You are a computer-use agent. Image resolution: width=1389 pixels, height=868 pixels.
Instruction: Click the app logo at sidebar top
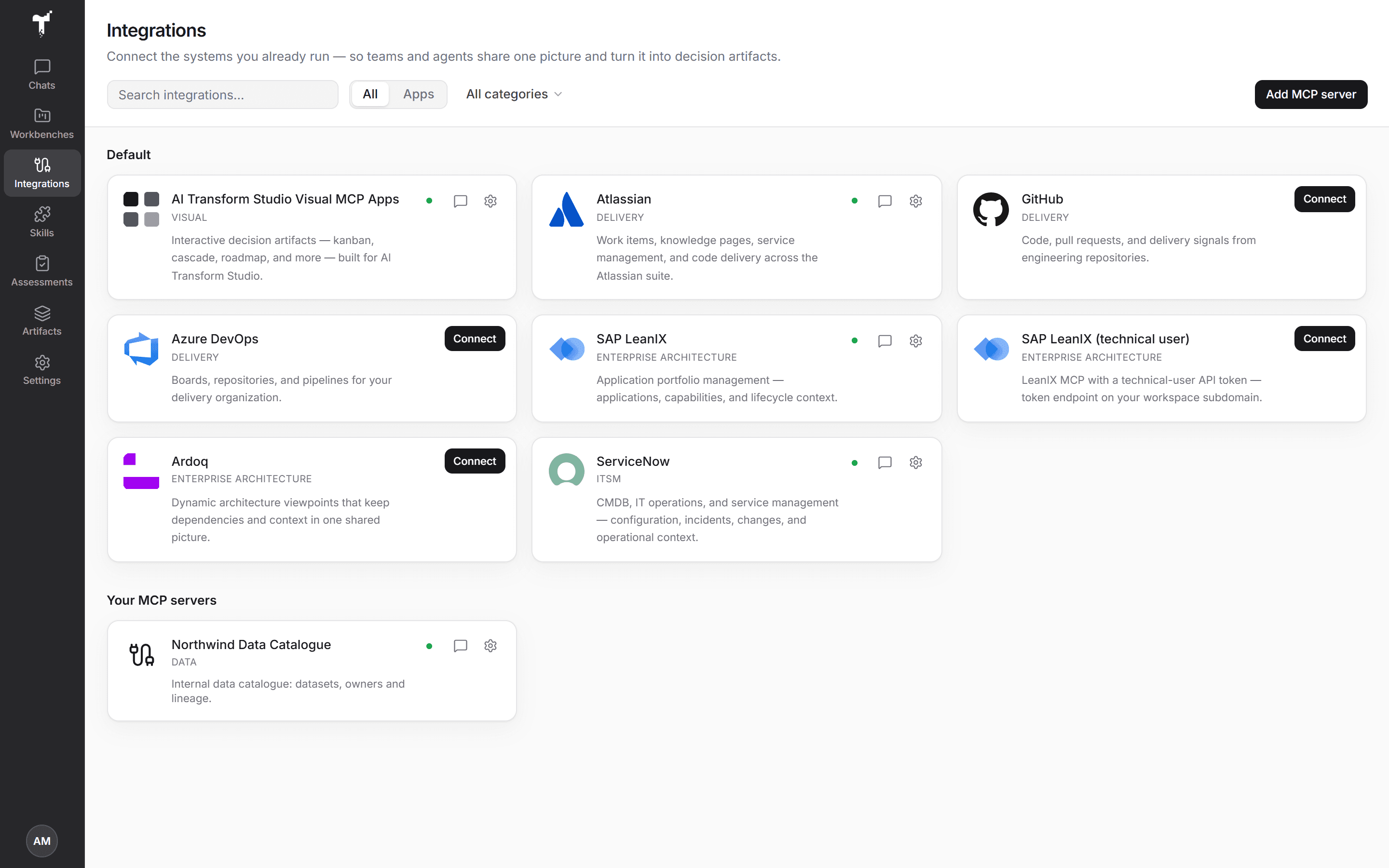[42, 24]
